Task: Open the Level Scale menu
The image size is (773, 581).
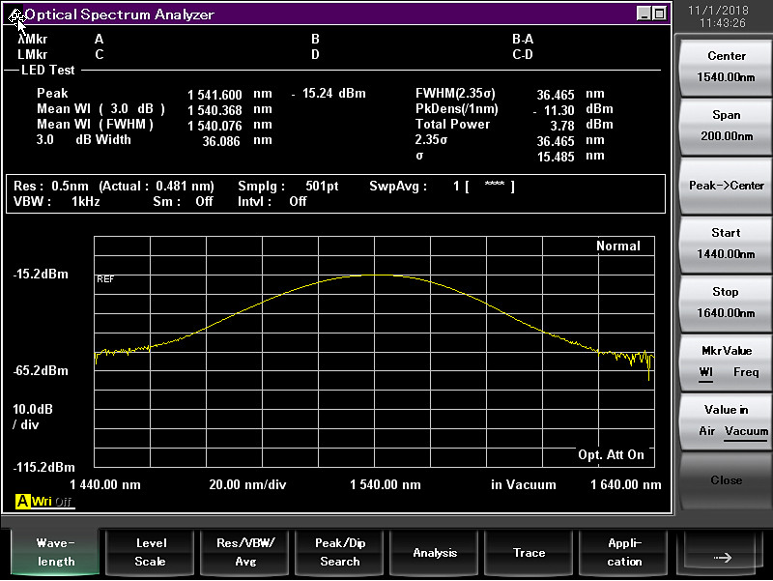Action: point(150,552)
